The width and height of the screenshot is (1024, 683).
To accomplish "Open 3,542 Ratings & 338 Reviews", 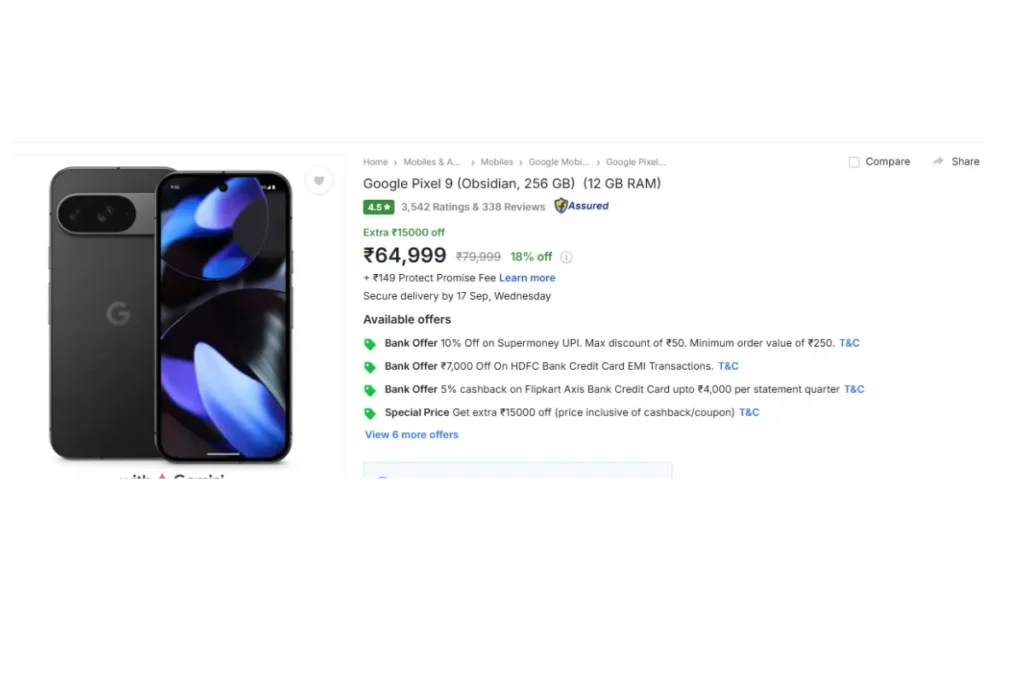I will (x=473, y=207).
